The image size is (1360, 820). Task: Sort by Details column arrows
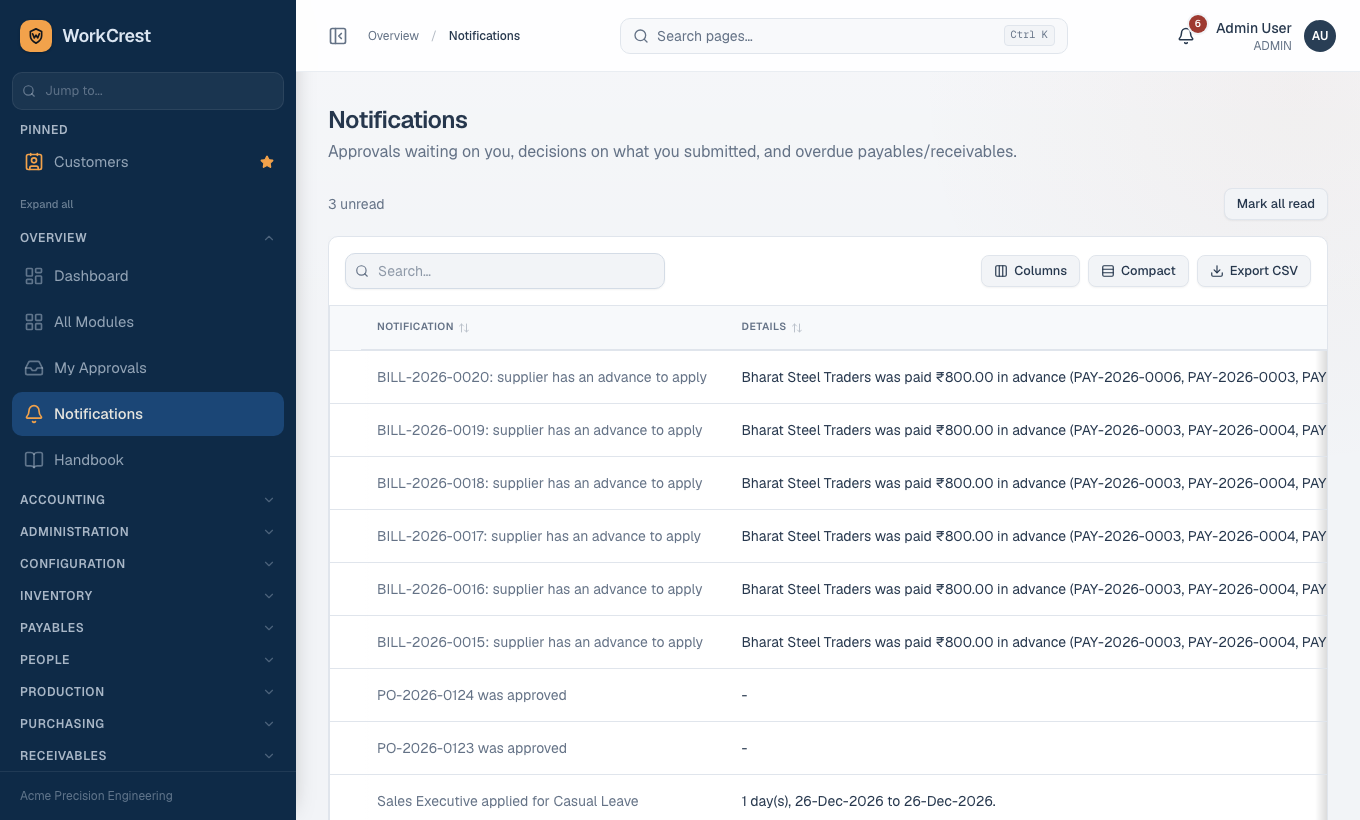797,327
